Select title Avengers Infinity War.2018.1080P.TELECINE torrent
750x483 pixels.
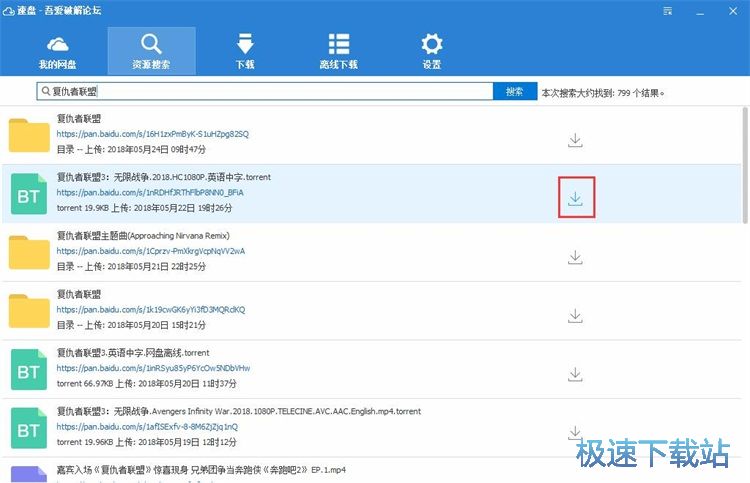[239, 411]
